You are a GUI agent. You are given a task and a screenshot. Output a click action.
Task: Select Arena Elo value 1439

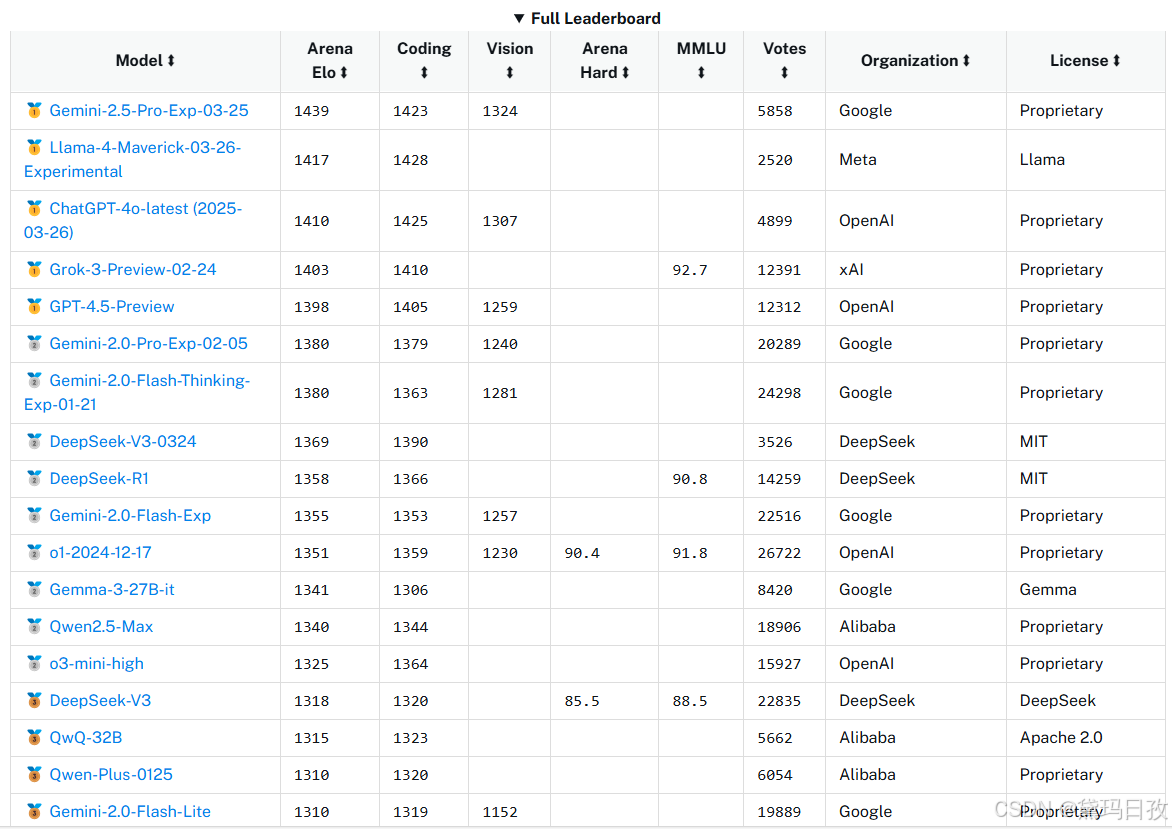tap(311, 111)
